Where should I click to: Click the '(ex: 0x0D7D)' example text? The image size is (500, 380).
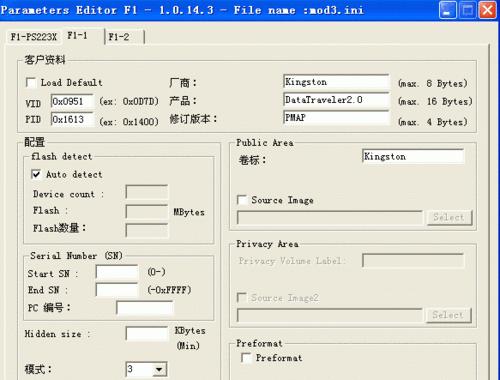pyautogui.click(x=129, y=101)
